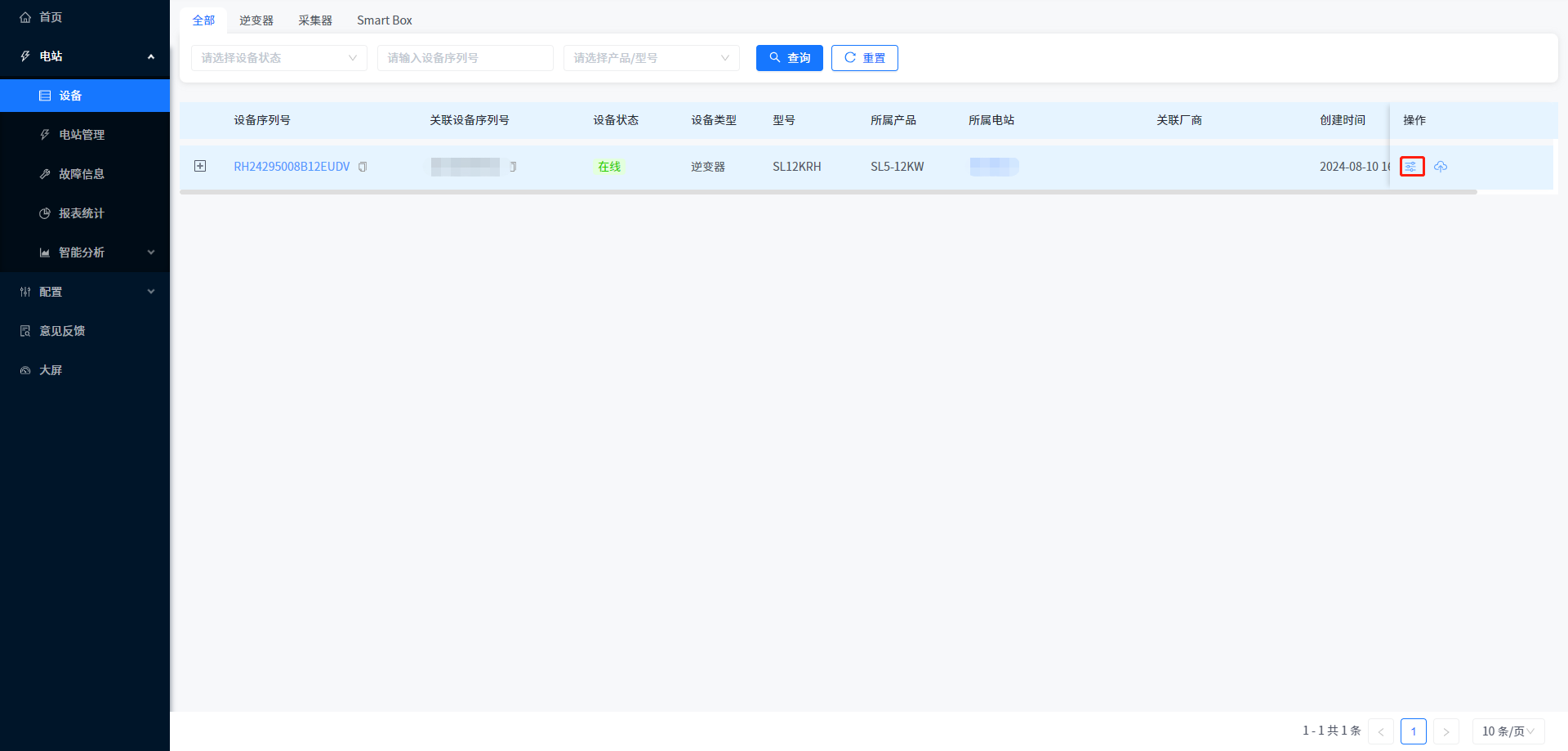The image size is (1568, 751).
Task: Click the cloud upgrade icon in row
Action: point(1441,167)
